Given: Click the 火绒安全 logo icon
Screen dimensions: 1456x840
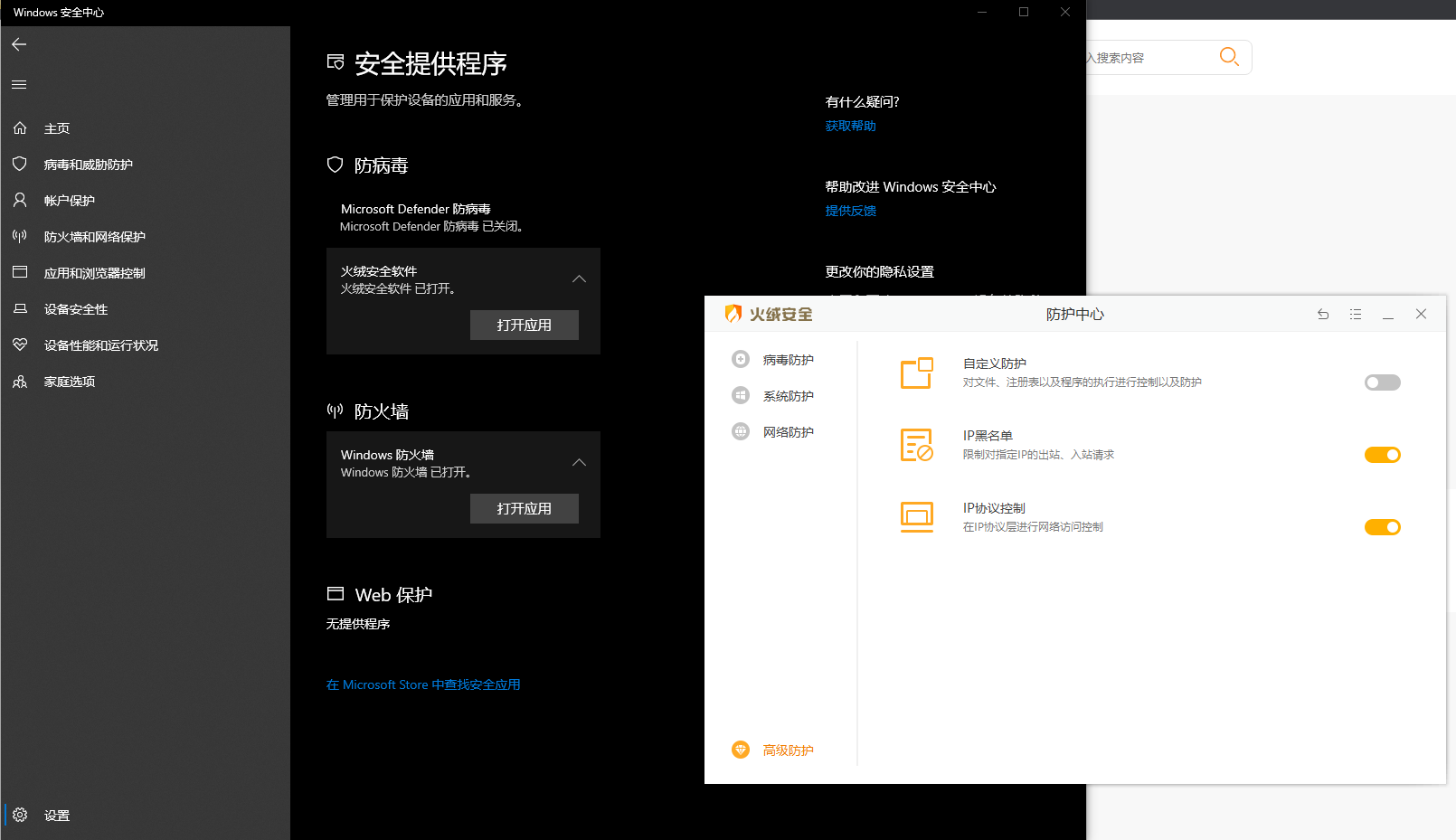Looking at the screenshot, I should 733,314.
